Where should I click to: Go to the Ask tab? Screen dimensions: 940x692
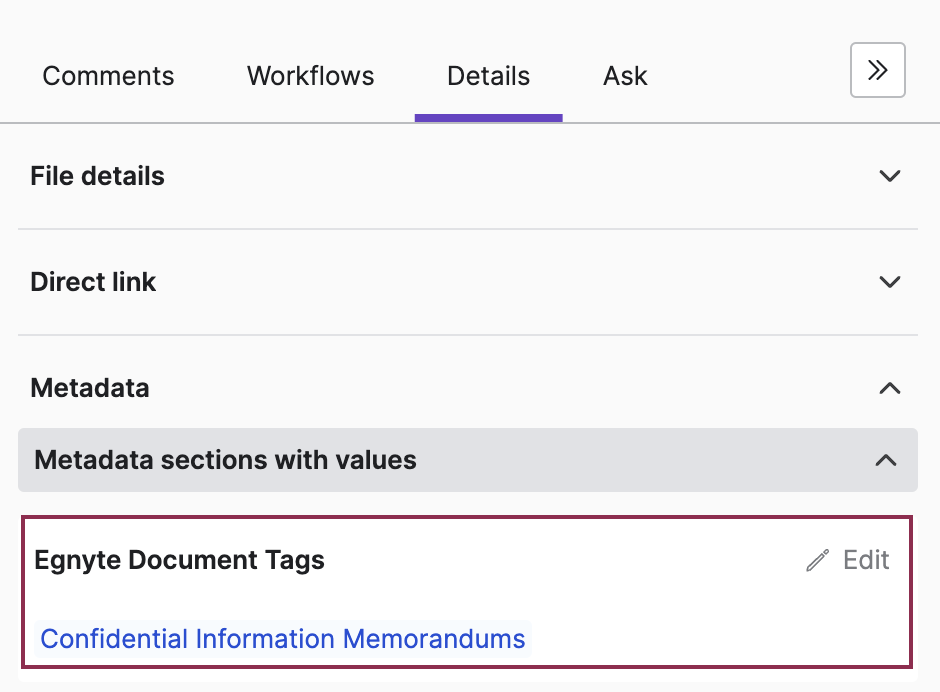click(625, 76)
